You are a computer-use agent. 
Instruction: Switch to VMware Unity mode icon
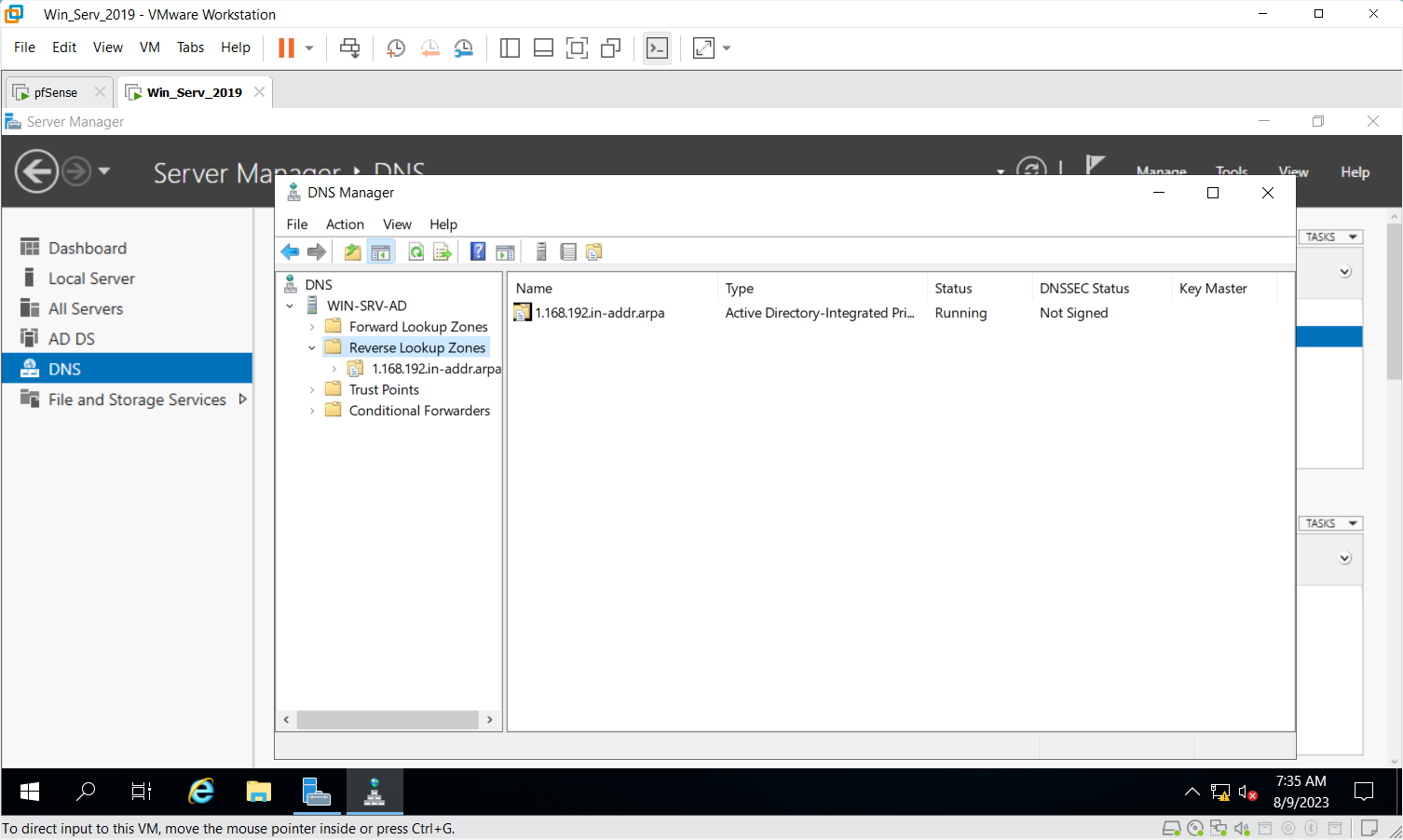click(x=611, y=47)
